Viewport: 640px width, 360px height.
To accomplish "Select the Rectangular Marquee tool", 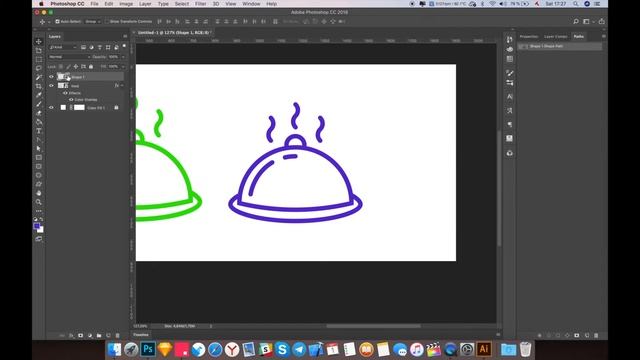I will coord(39,60).
